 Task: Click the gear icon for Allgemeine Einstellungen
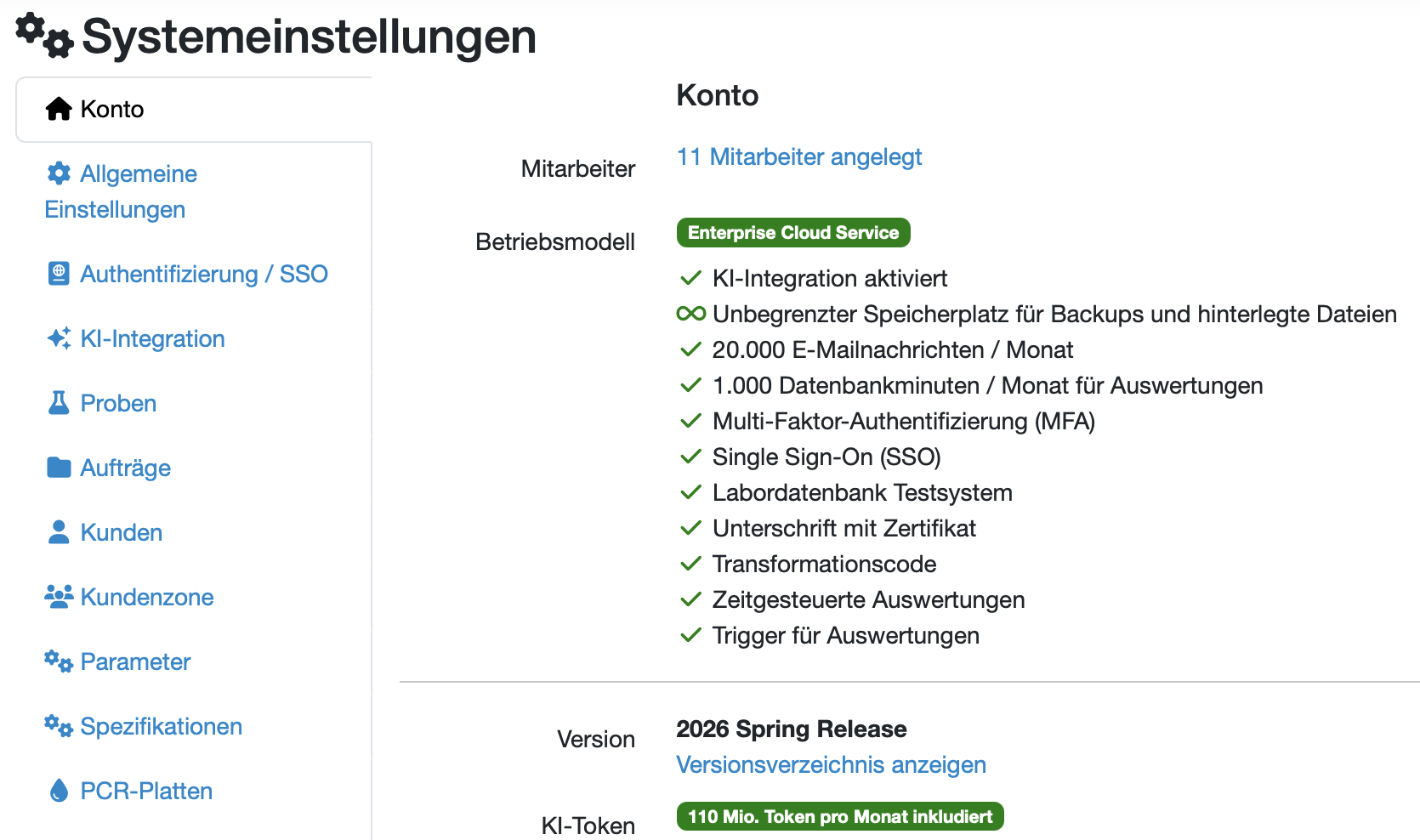point(59,173)
